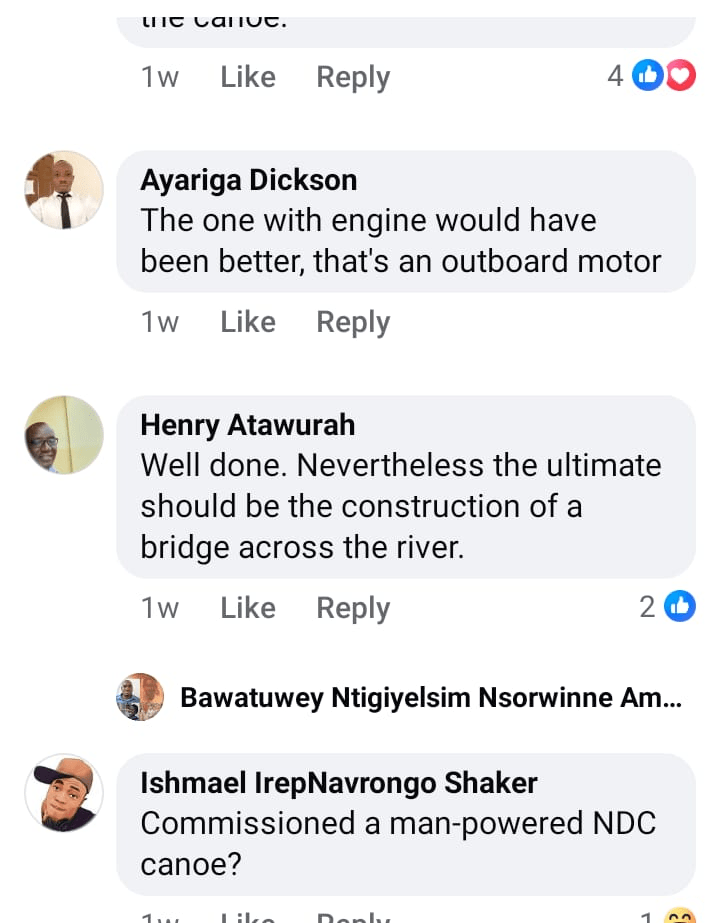
Task: Reply to Henry Atawurah's comment
Action: click(x=353, y=608)
